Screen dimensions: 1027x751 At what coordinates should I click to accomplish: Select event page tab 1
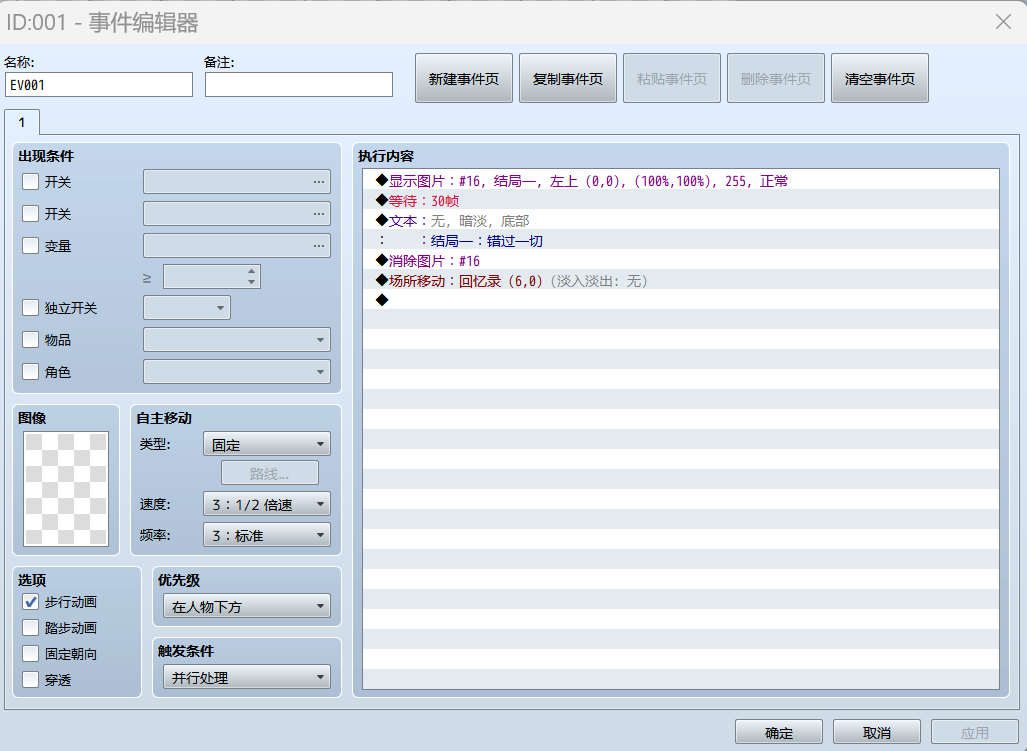pyautogui.click(x=22, y=122)
